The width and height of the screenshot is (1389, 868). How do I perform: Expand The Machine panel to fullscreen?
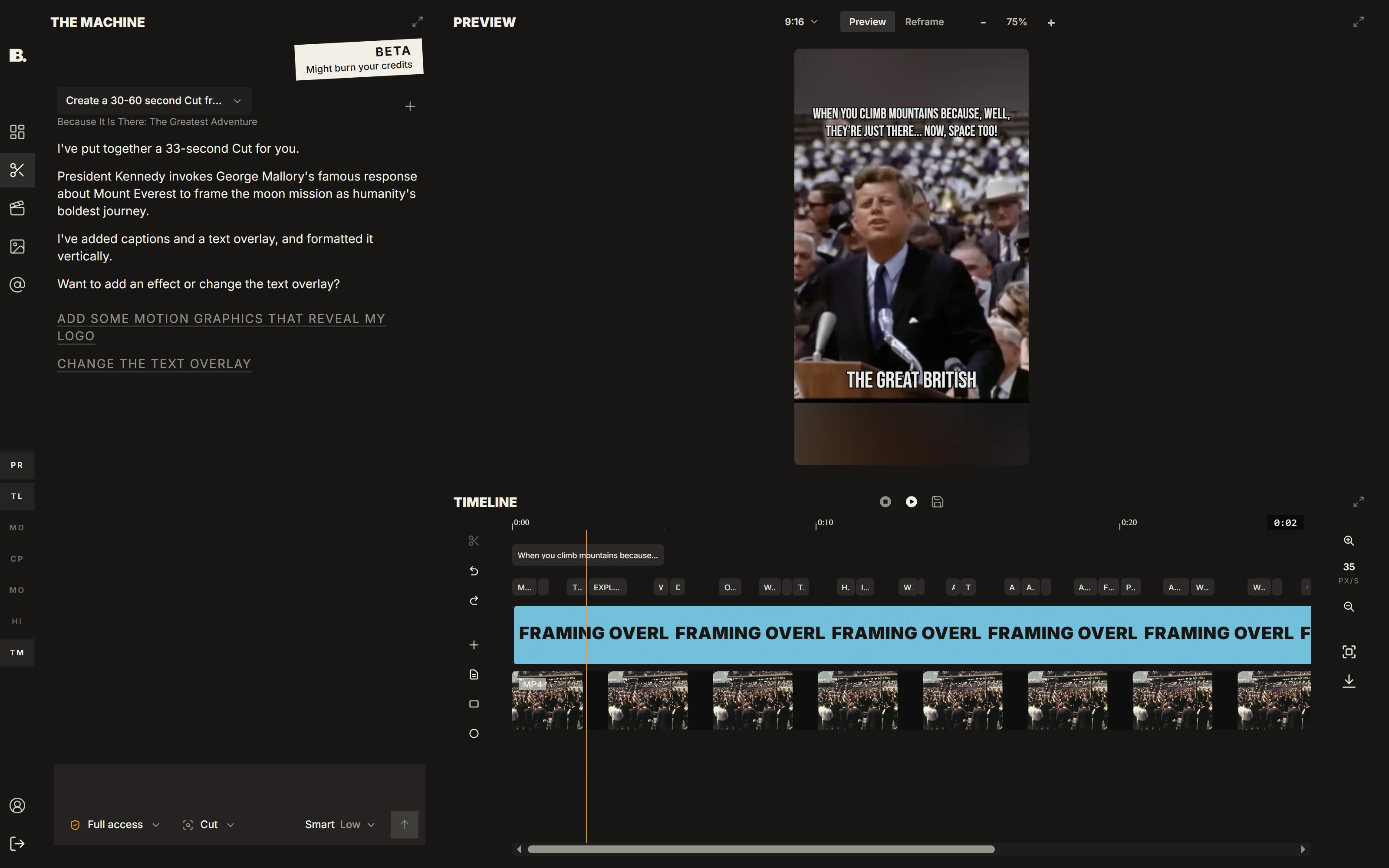pyautogui.click(x=417, y=22)
